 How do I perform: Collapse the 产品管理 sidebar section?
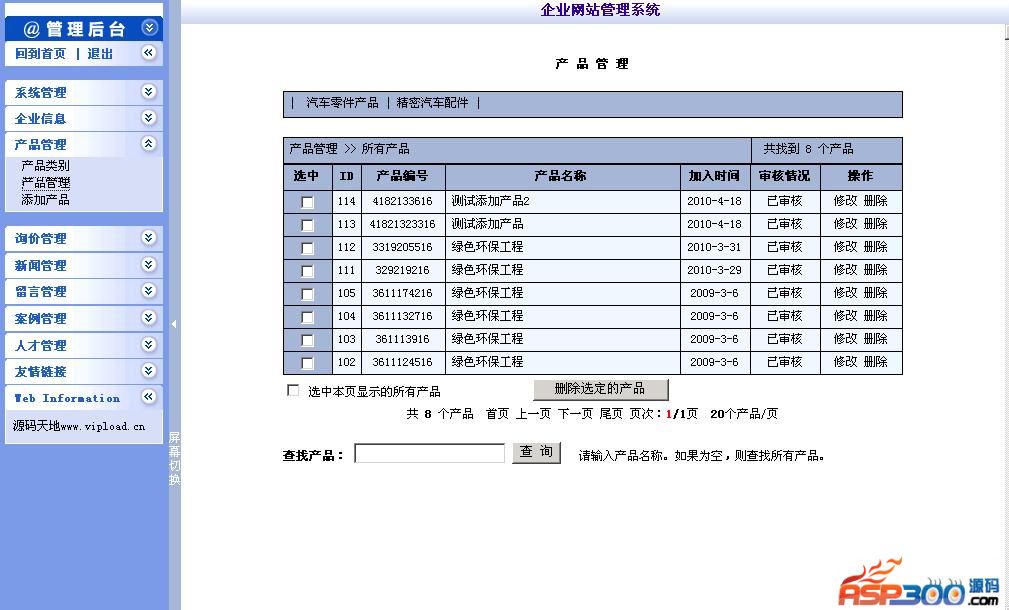pyautogui.click(x=149, y=144)
